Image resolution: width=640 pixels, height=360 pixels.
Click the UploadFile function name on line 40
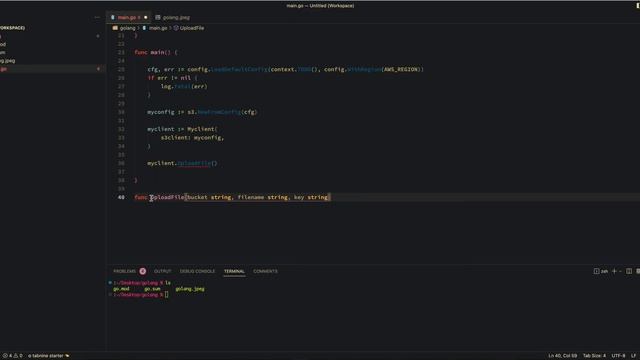167,198
